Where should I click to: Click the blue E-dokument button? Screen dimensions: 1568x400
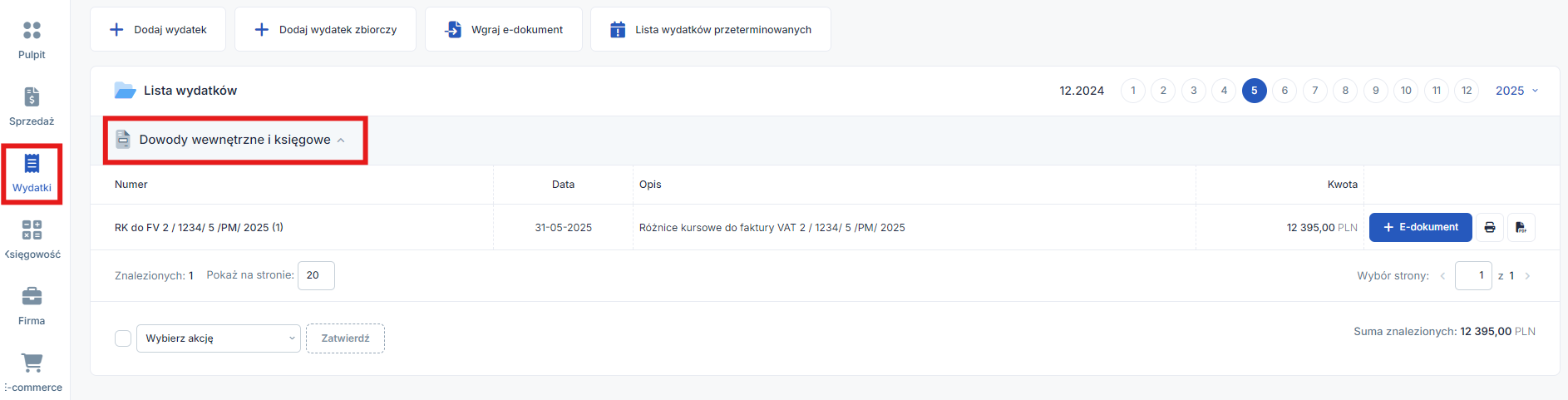[x=1420, y=227]
